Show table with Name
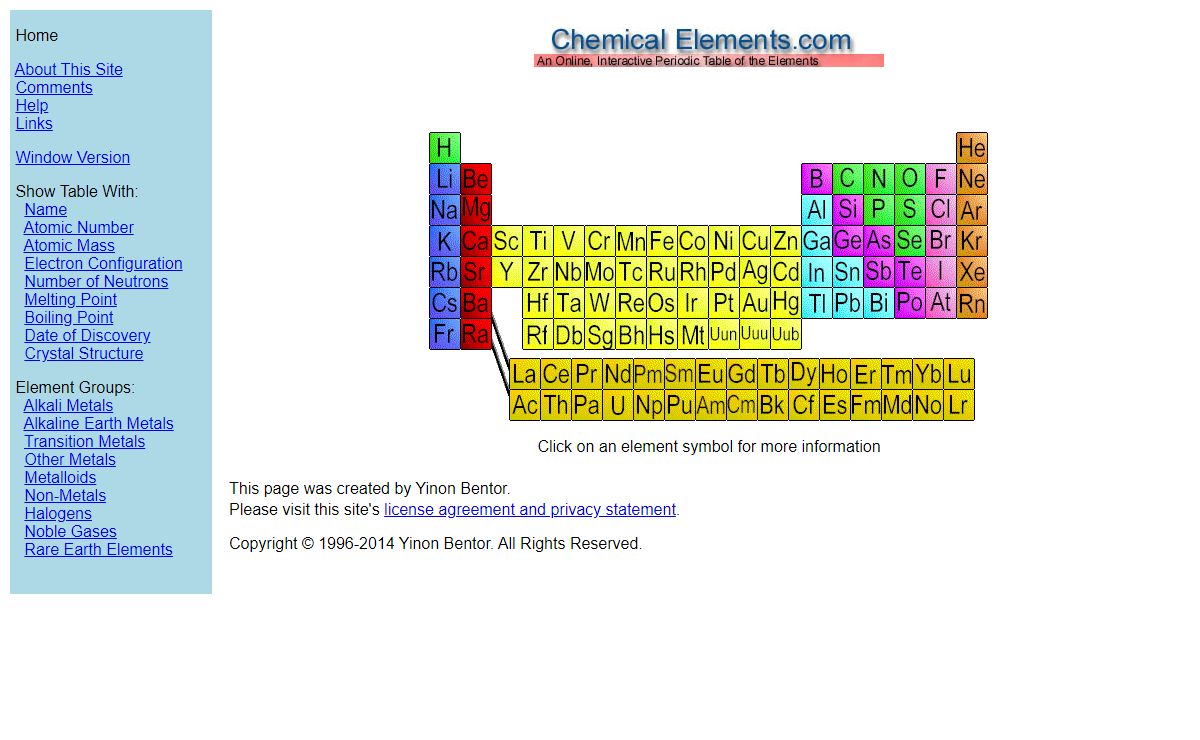The width and height of the screenshot is (1200, 740). point(46,210)
